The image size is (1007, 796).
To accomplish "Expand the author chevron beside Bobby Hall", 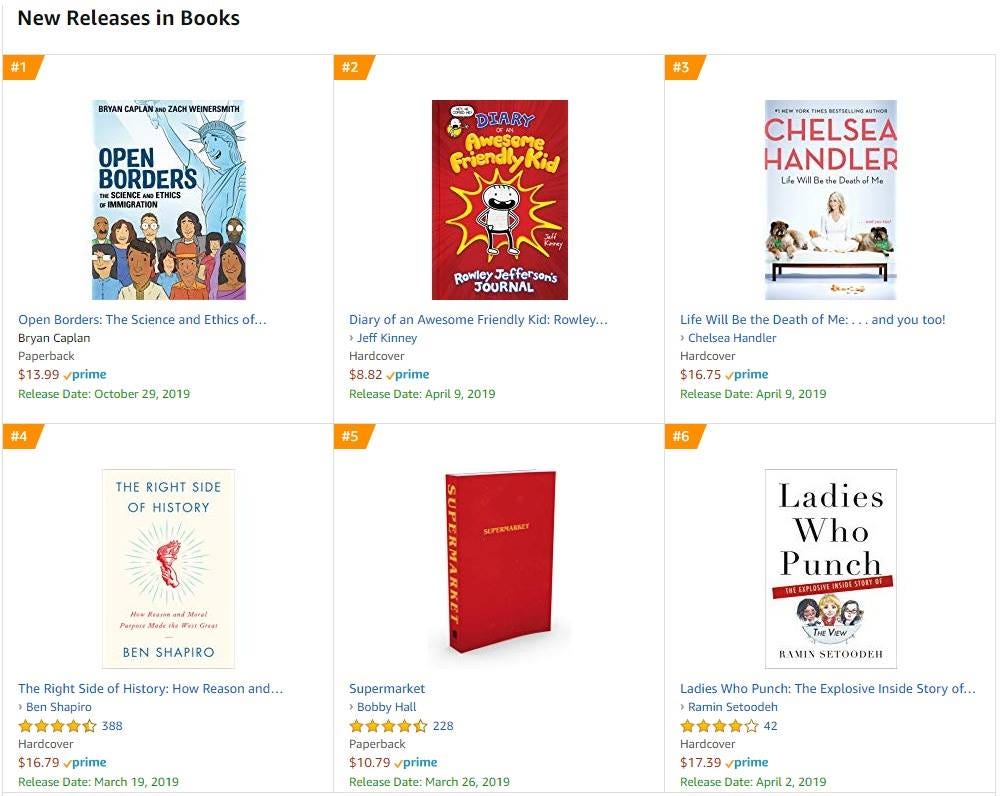I will click(x=354, y=706).
